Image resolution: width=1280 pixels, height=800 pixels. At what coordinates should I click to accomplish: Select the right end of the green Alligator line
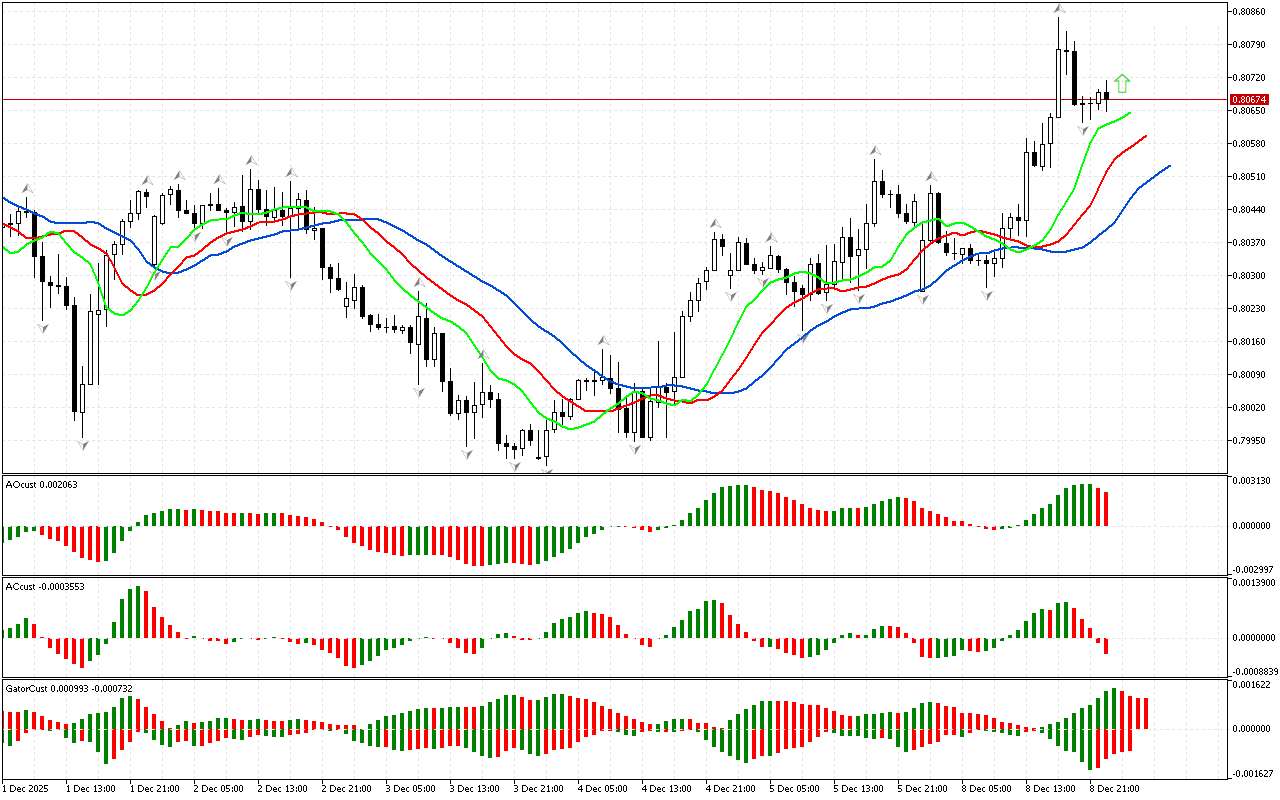click(x=1130, y=113)
